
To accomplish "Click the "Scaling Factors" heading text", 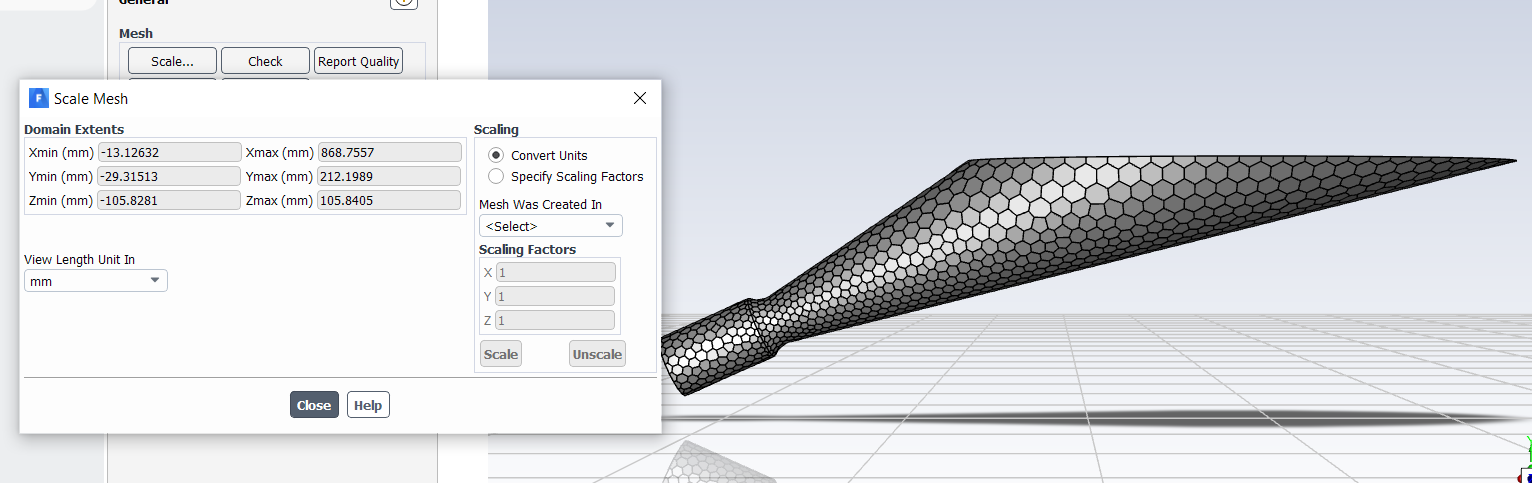I will (x=527, y=249).
